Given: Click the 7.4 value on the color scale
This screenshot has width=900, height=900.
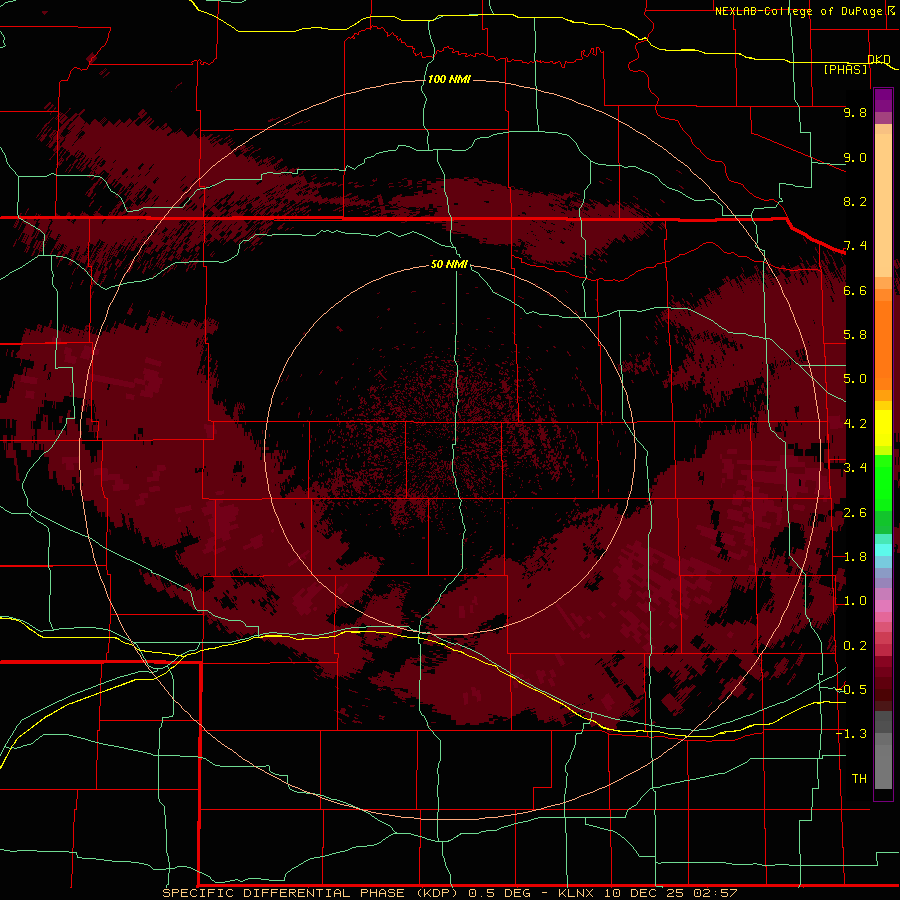Looking at the screenshot, I should click(855, 246).
